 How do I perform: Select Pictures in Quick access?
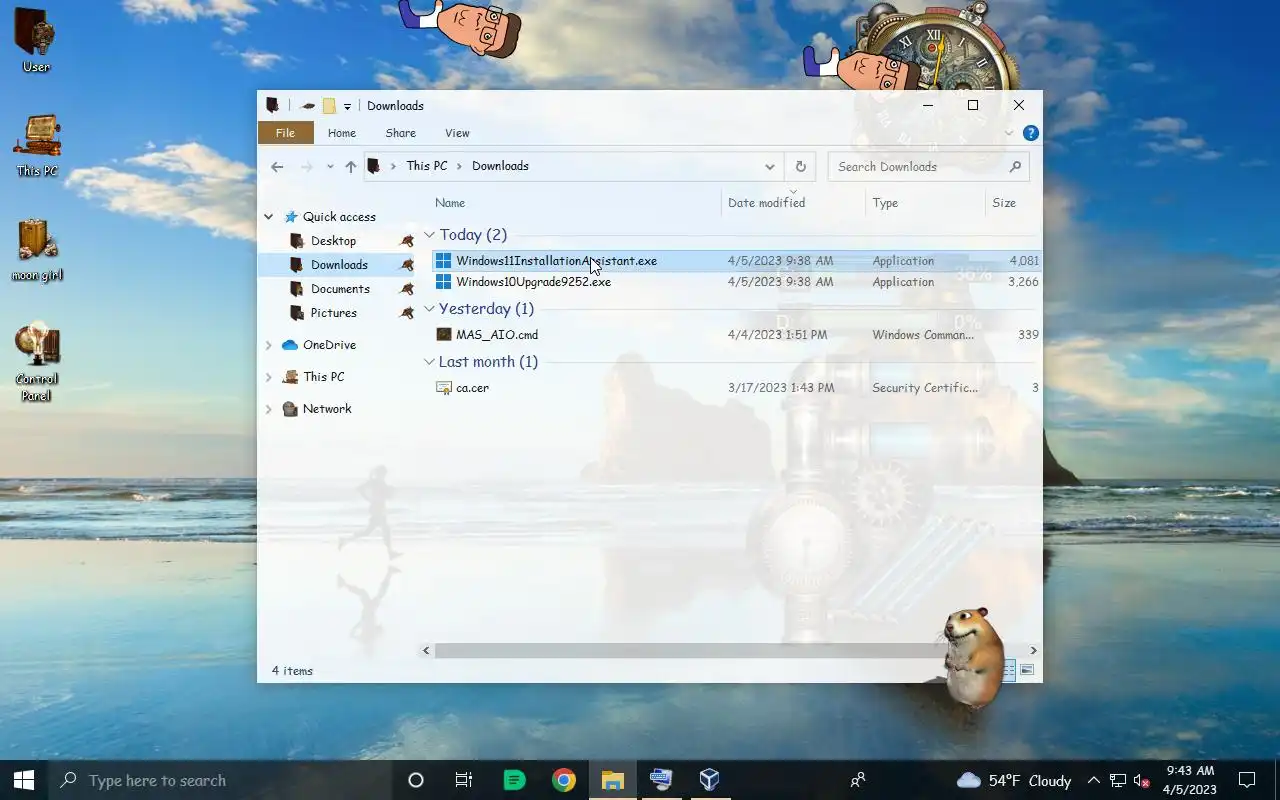click(x=333, y=313)
